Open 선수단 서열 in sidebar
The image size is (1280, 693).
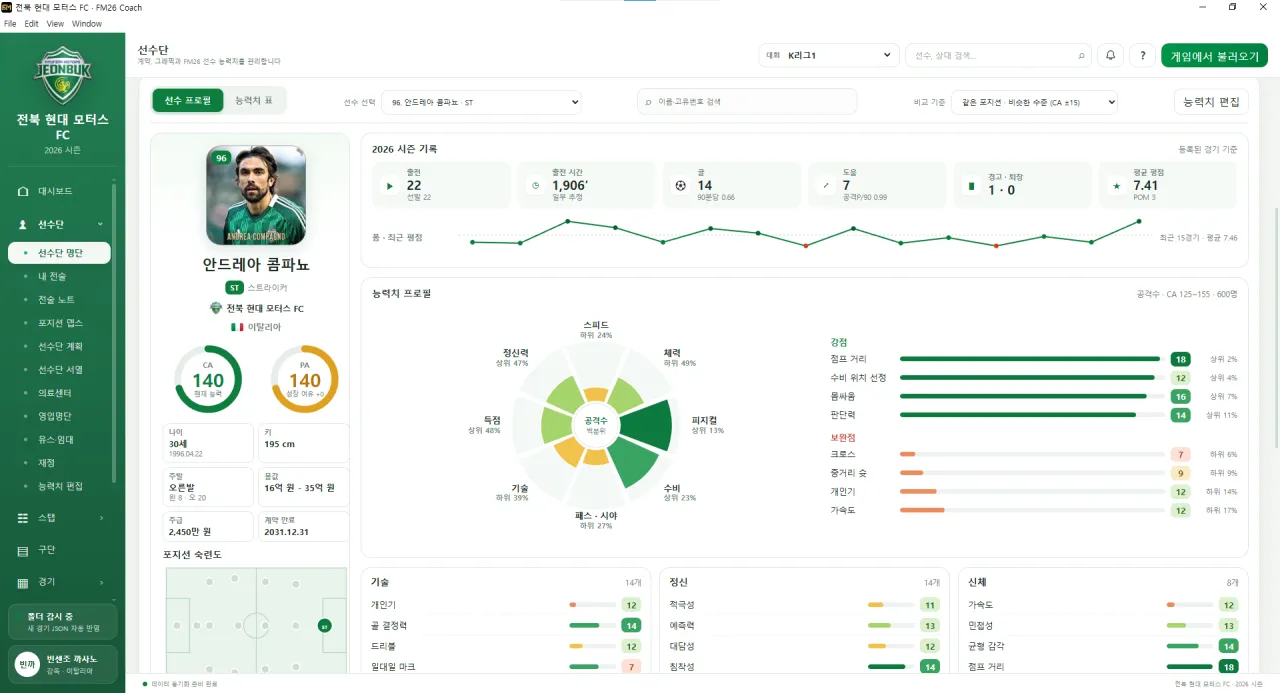coord(59,370)
